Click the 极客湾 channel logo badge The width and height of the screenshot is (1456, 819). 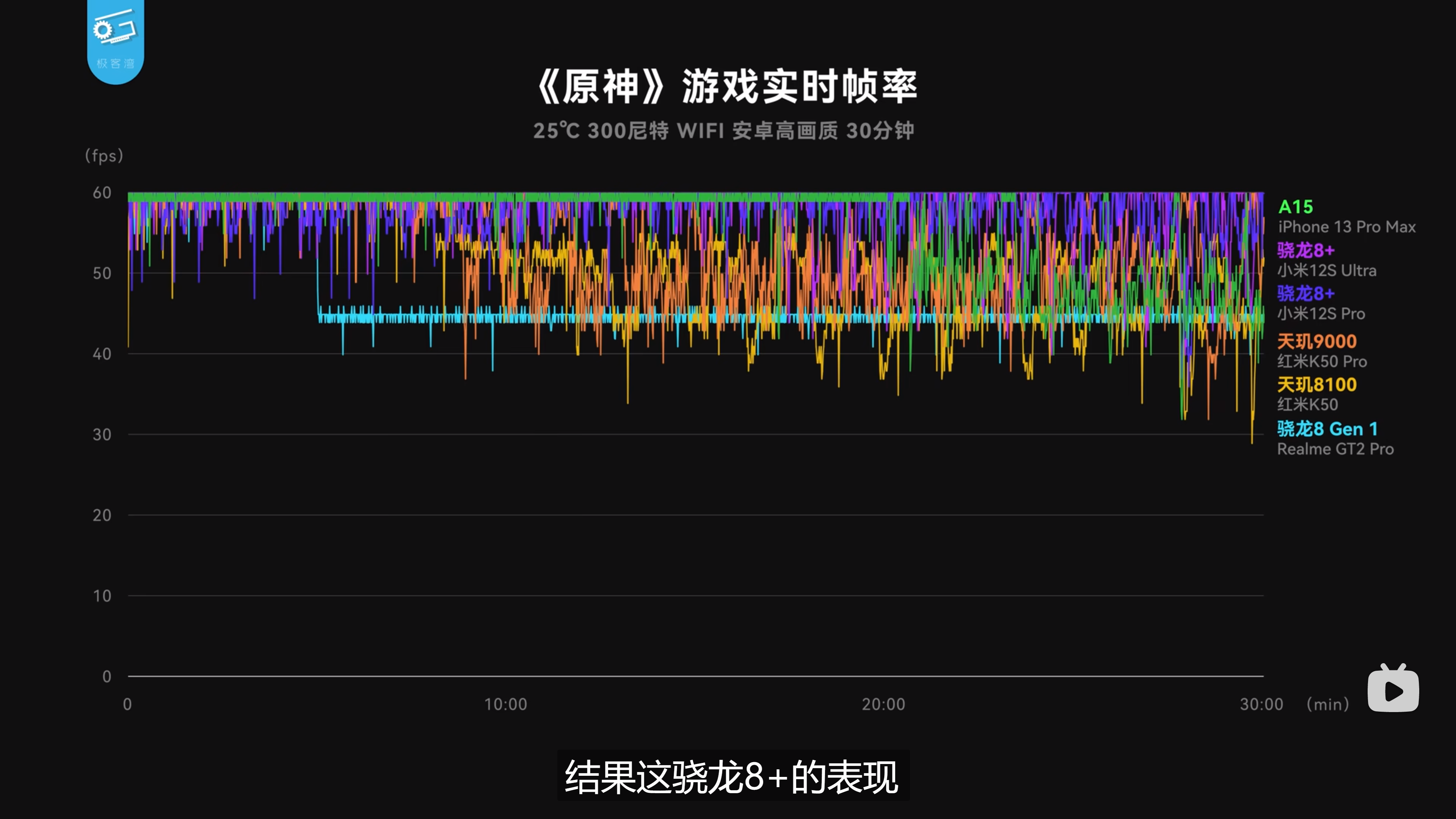pyautogui.click(x=115, y=41)
